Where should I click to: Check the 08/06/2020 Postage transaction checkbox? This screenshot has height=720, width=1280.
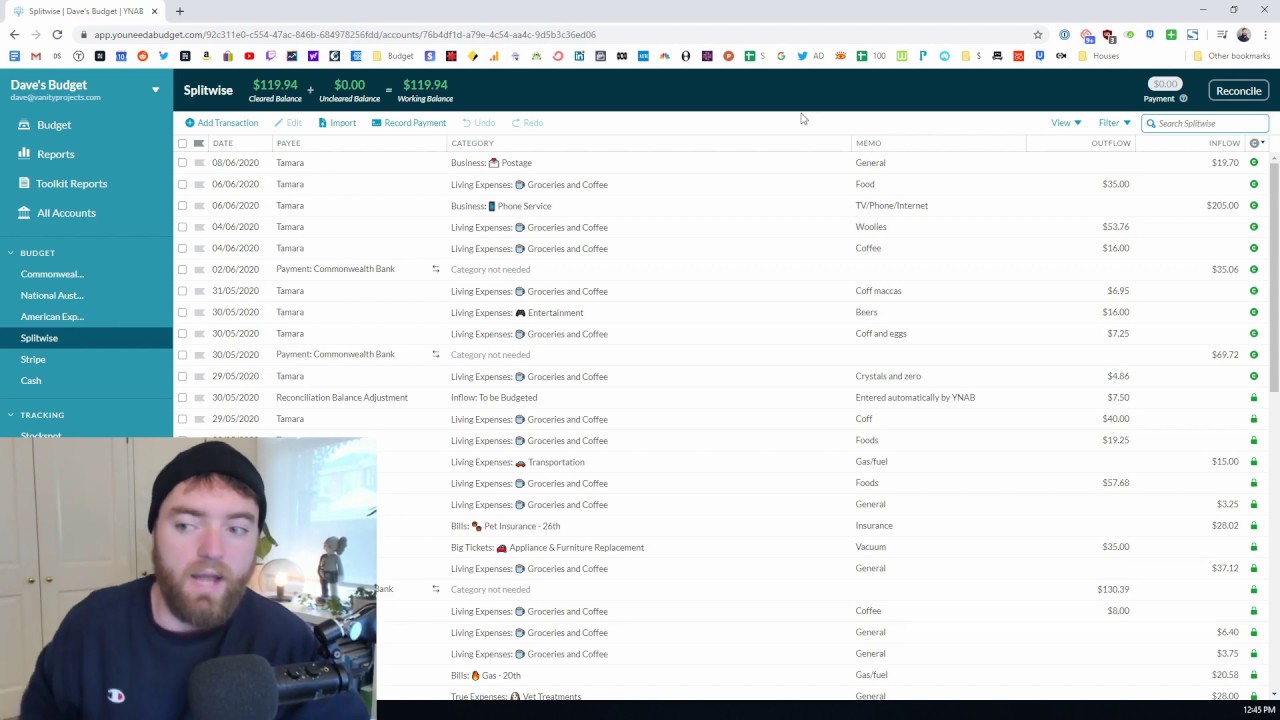(182, 163)
